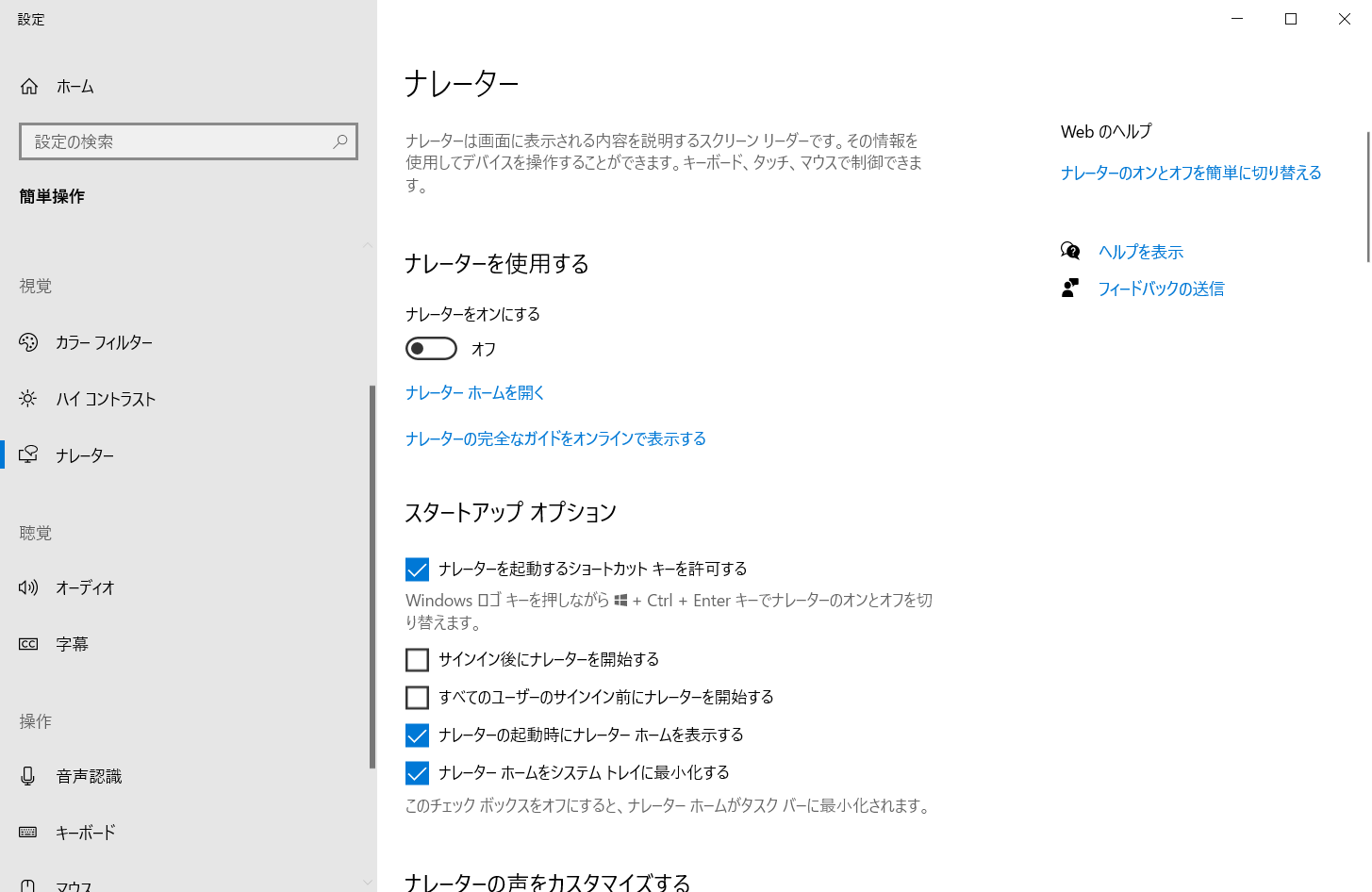This screenshot has width=1372, height=892.
Task: Click the sidebar vertical scrollbar
Action: coord(372,577)
